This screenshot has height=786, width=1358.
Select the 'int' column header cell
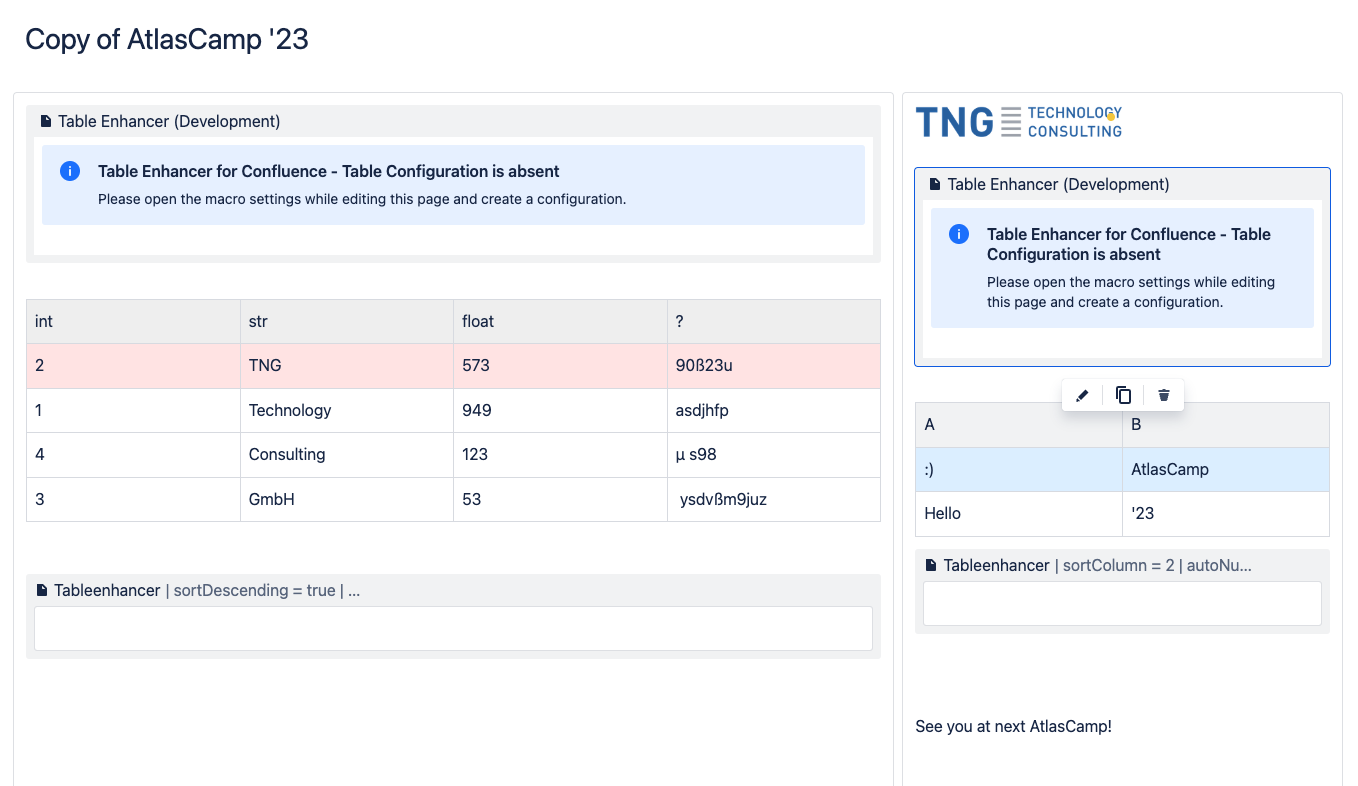(x=133, y=321)
